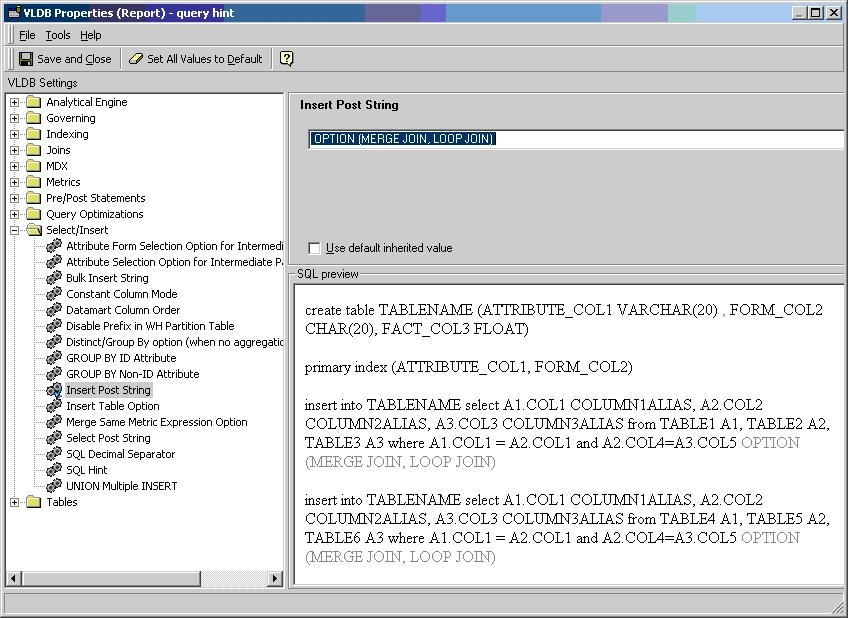The height and width of the screenshot is (618, 848).
Task: Click the help question mark toolbar icon
Action: (287, 59)
